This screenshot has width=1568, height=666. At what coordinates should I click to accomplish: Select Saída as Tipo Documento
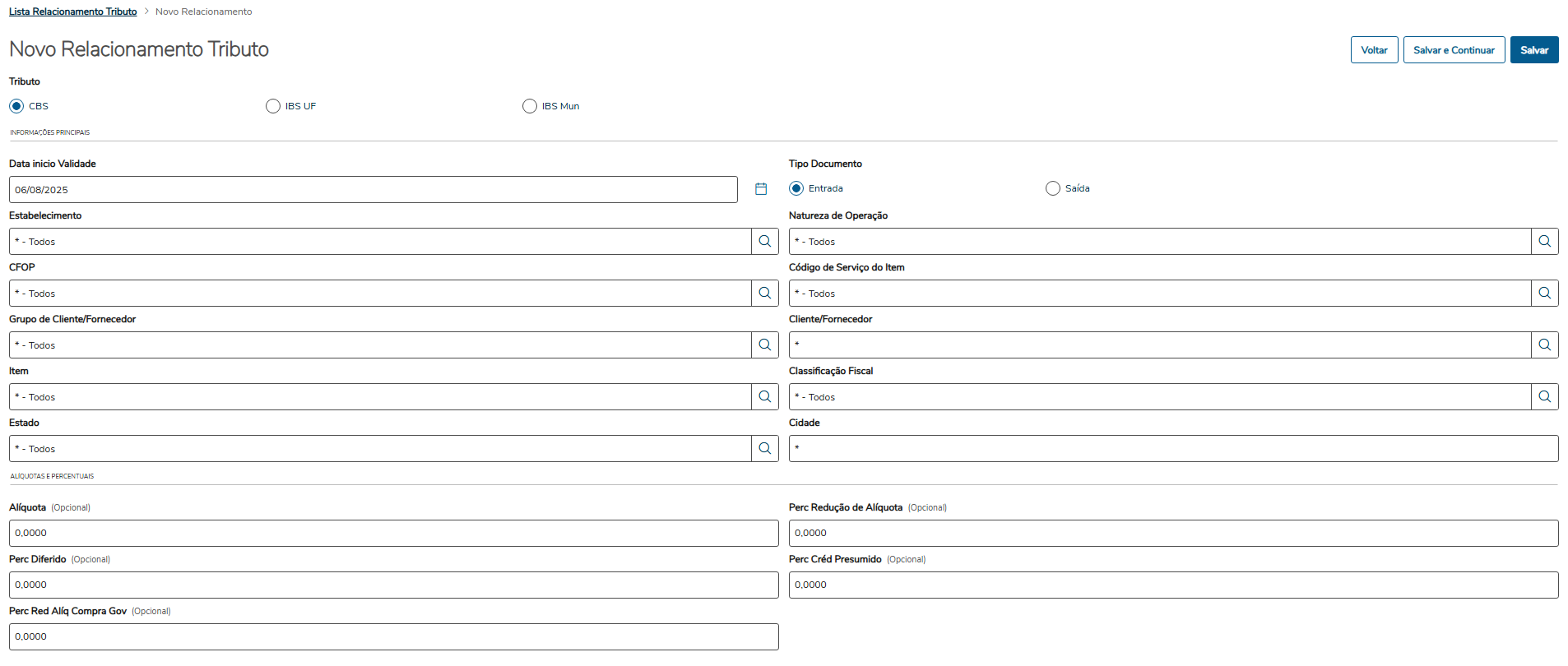pyautogui.click(x=1053, y=188)
